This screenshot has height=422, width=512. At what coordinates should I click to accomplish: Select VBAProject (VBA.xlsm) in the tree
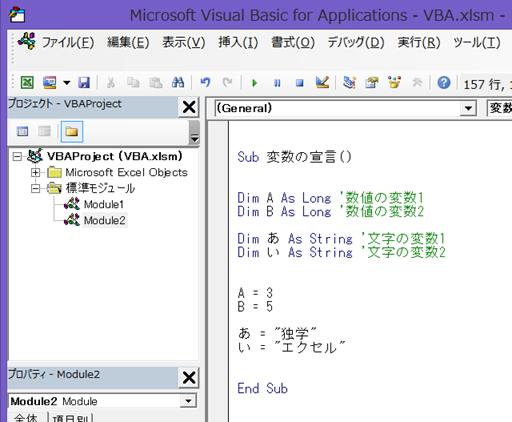click(x=114, y=156)
